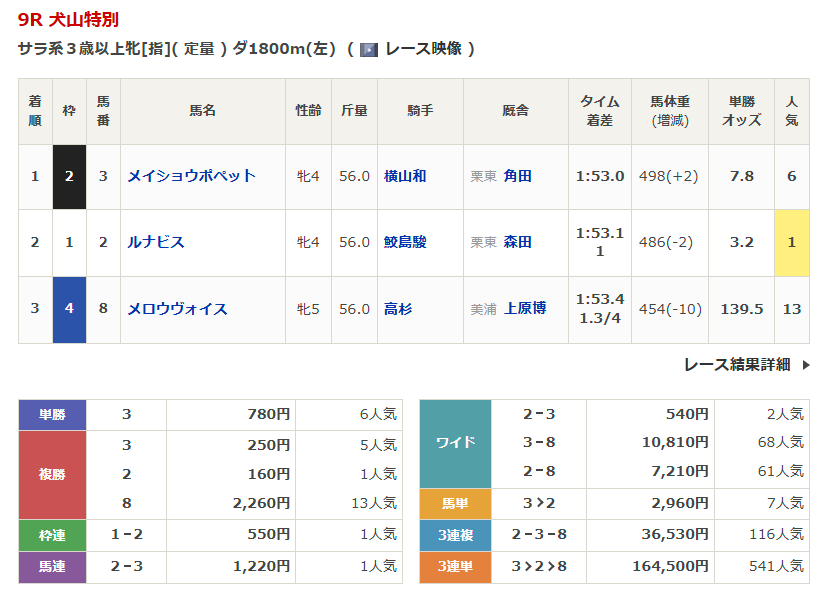Click trainer name 森田

pos(518,242)
